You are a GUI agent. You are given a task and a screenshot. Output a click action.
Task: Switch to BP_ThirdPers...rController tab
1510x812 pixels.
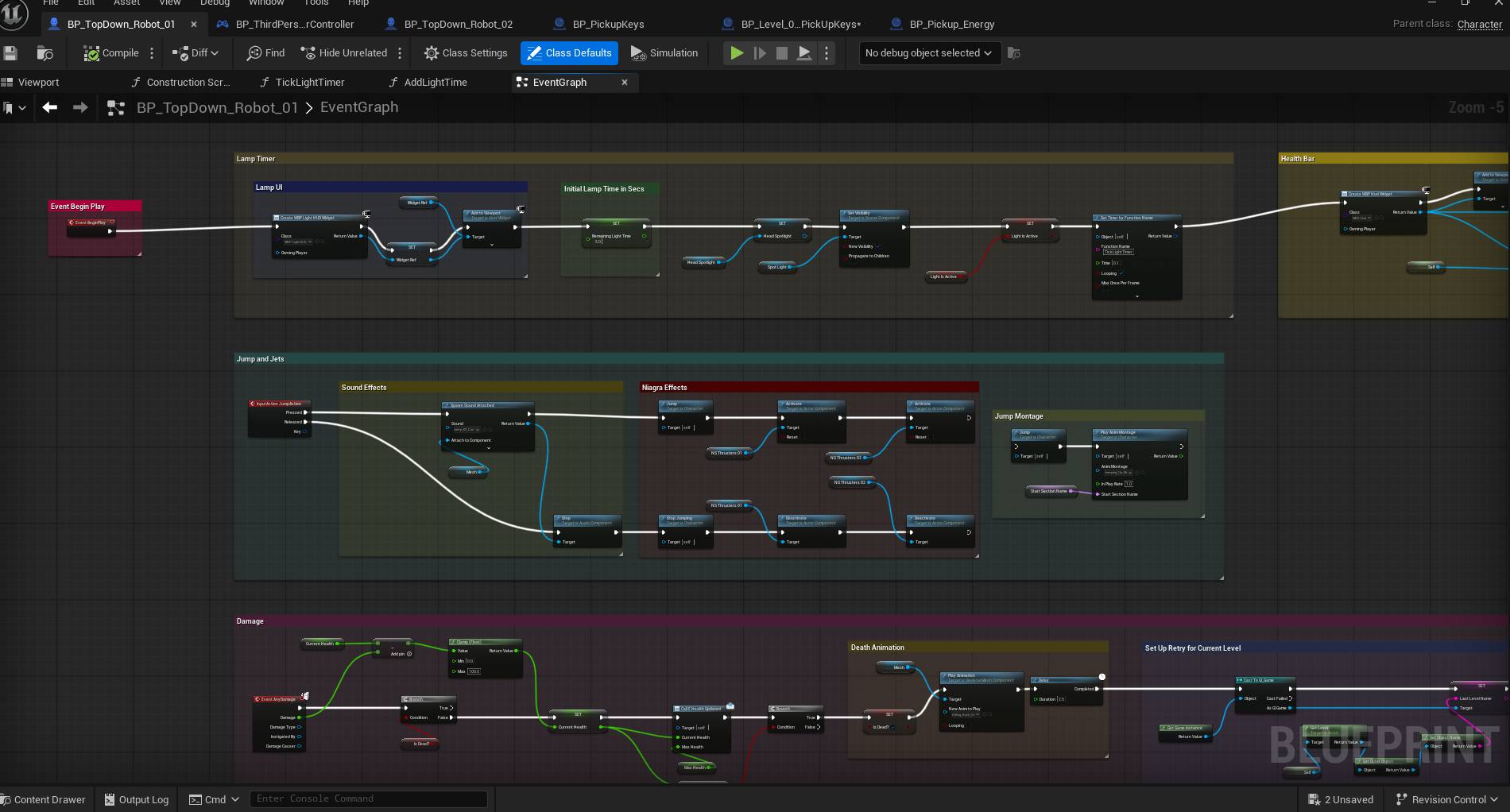(286, 24)
